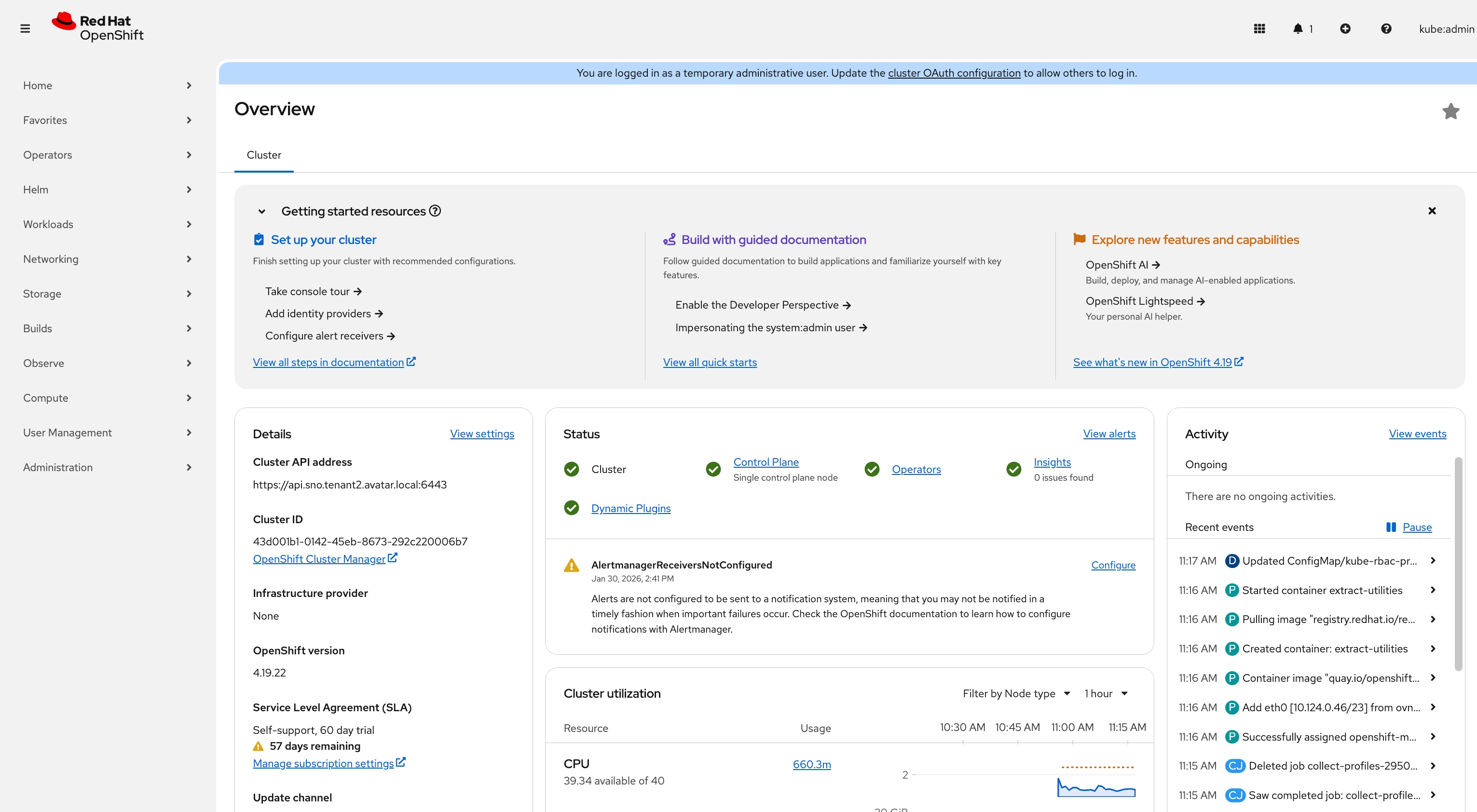
Task: Close the Getting started resources card
Action: click(x=1432, y=211)
